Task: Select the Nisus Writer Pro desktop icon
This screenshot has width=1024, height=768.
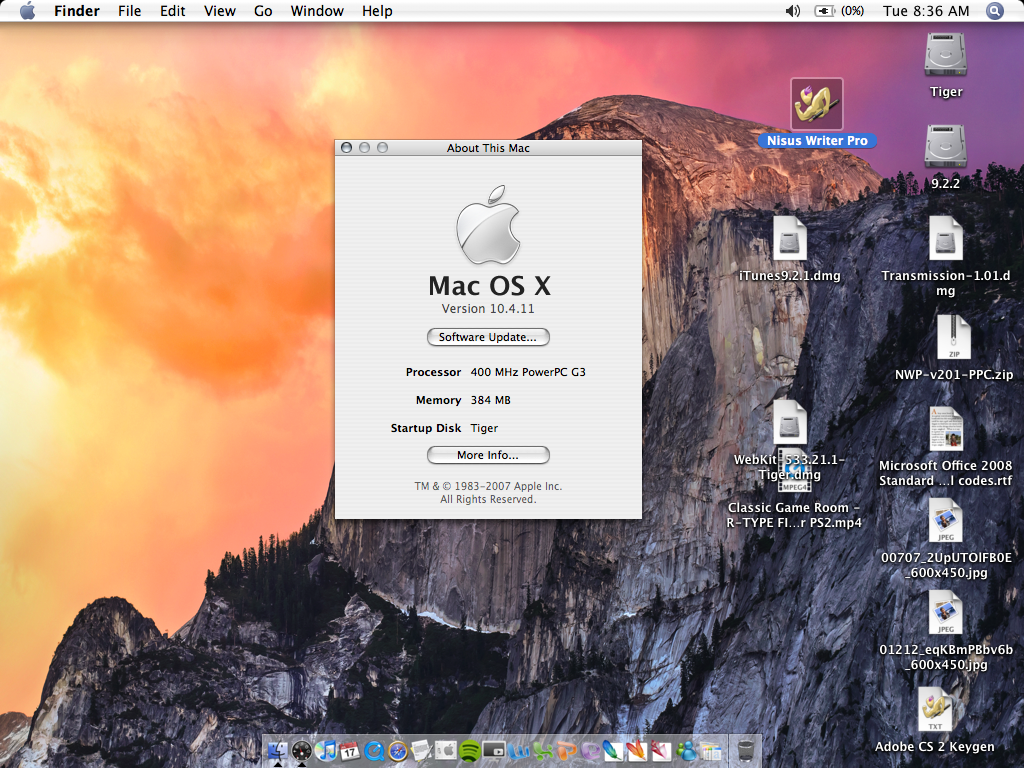Action: tap(817, 104)
